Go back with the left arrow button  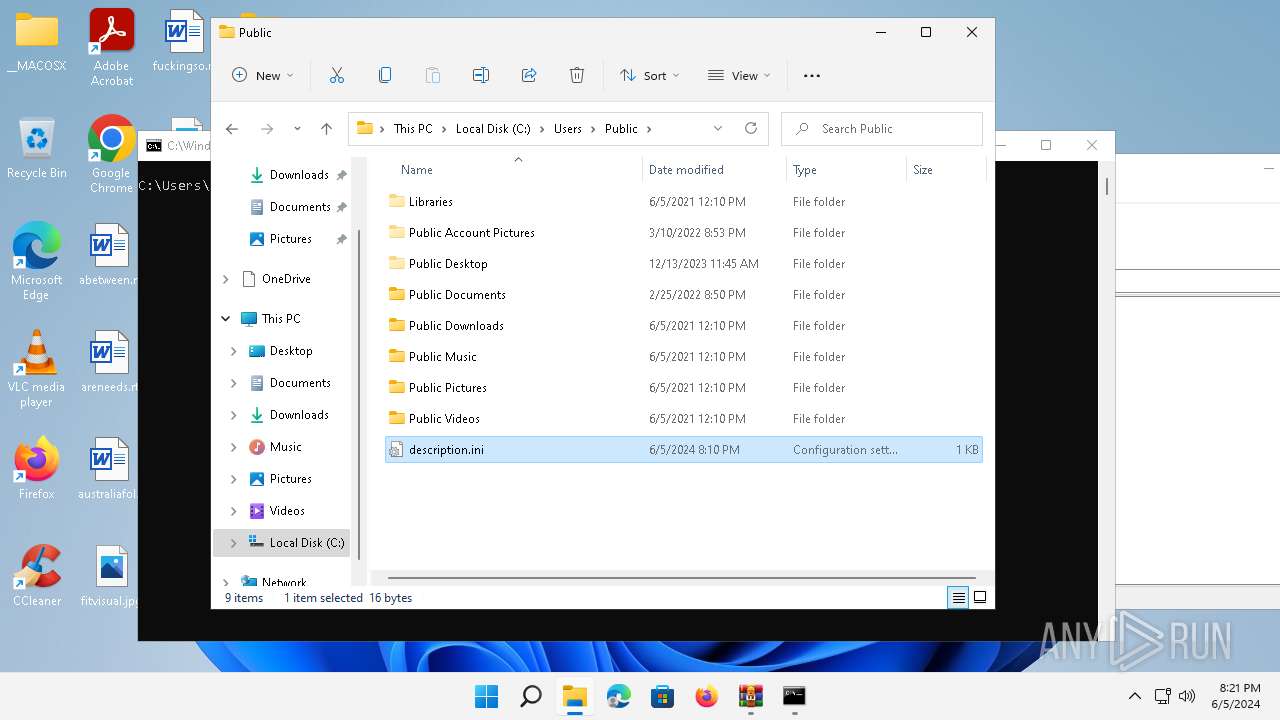(x=232, y=129)
